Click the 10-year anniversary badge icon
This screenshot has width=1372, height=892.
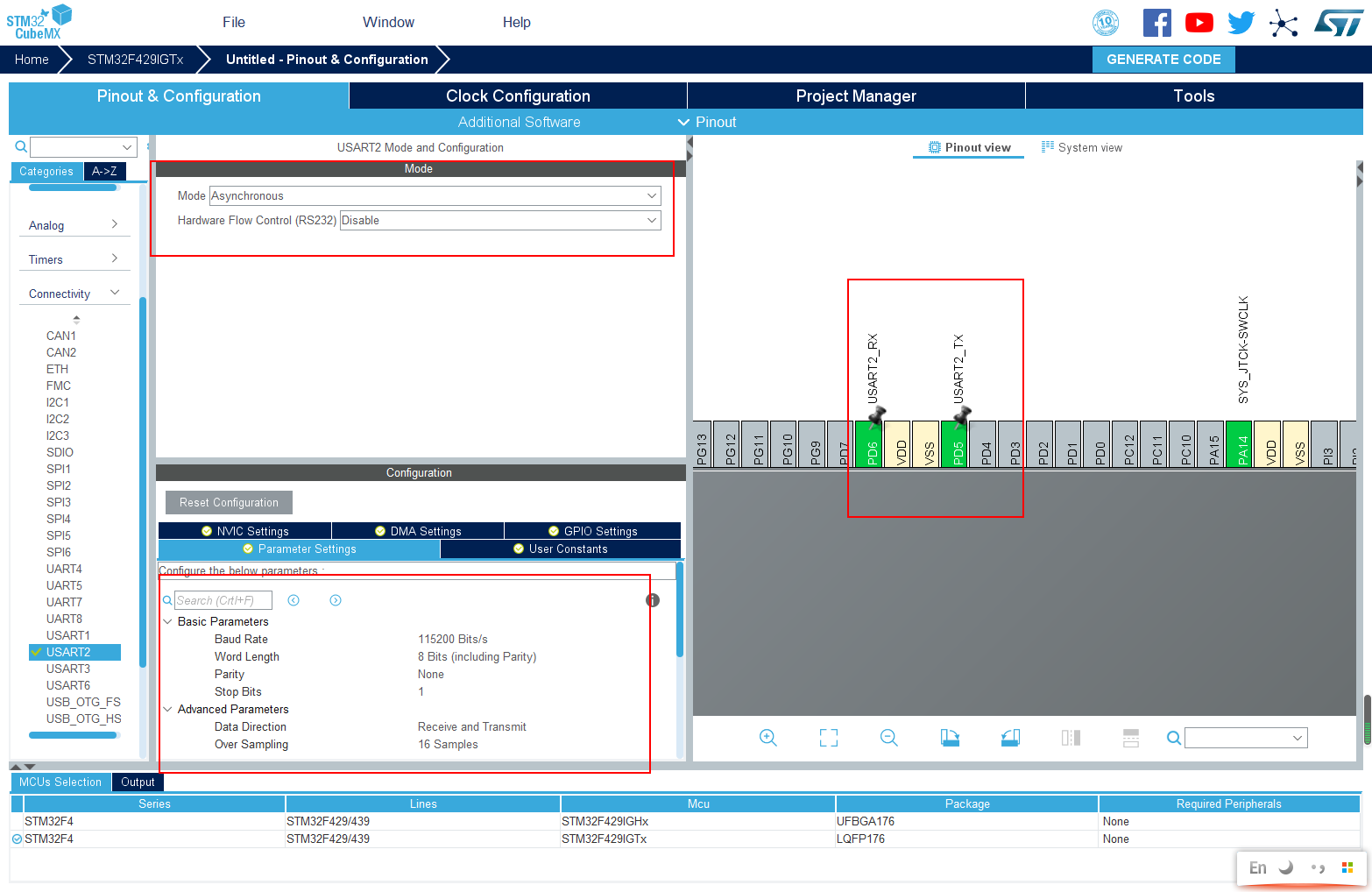[1106, 23]
